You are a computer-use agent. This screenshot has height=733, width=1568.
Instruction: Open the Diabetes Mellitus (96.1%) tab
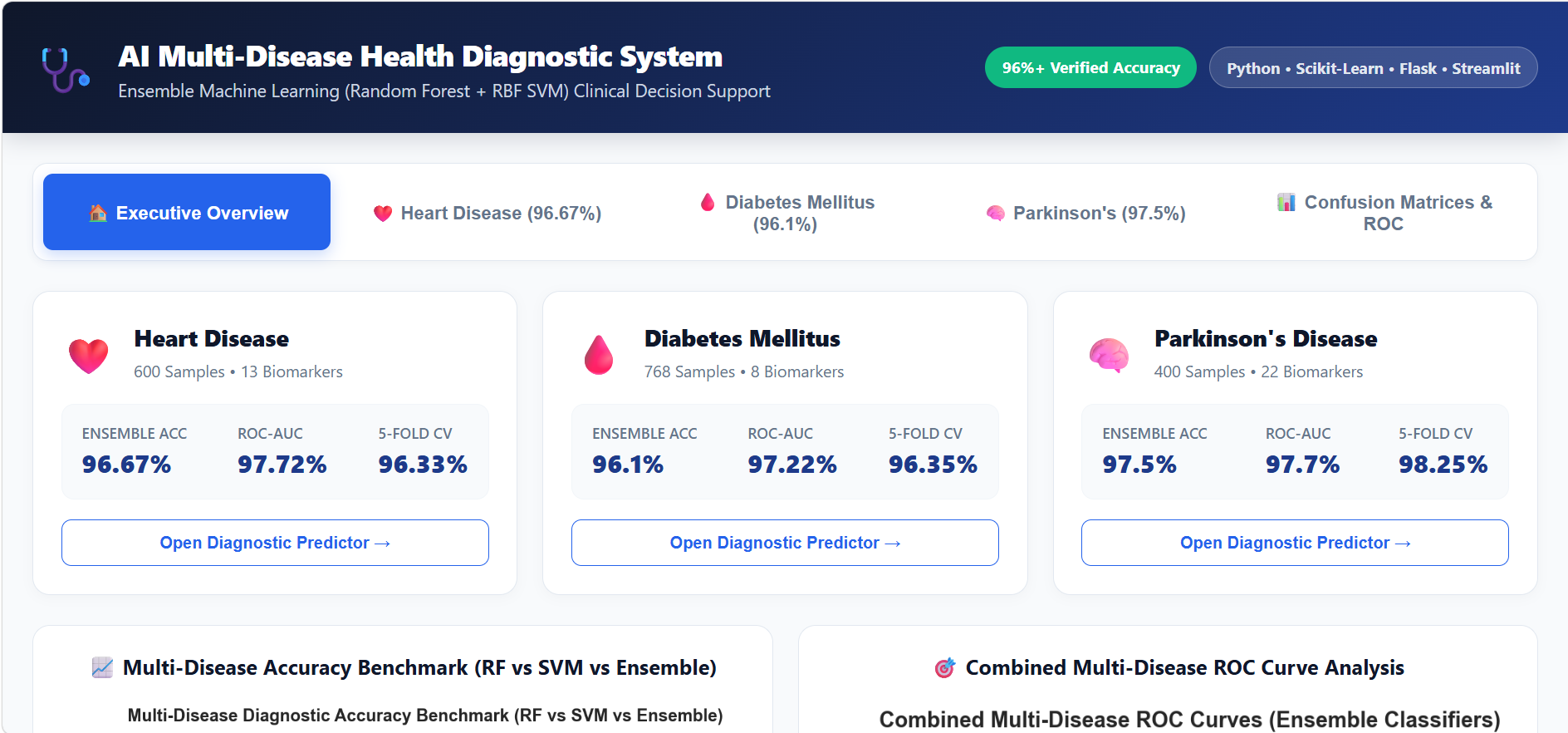[x=786, y=213]
